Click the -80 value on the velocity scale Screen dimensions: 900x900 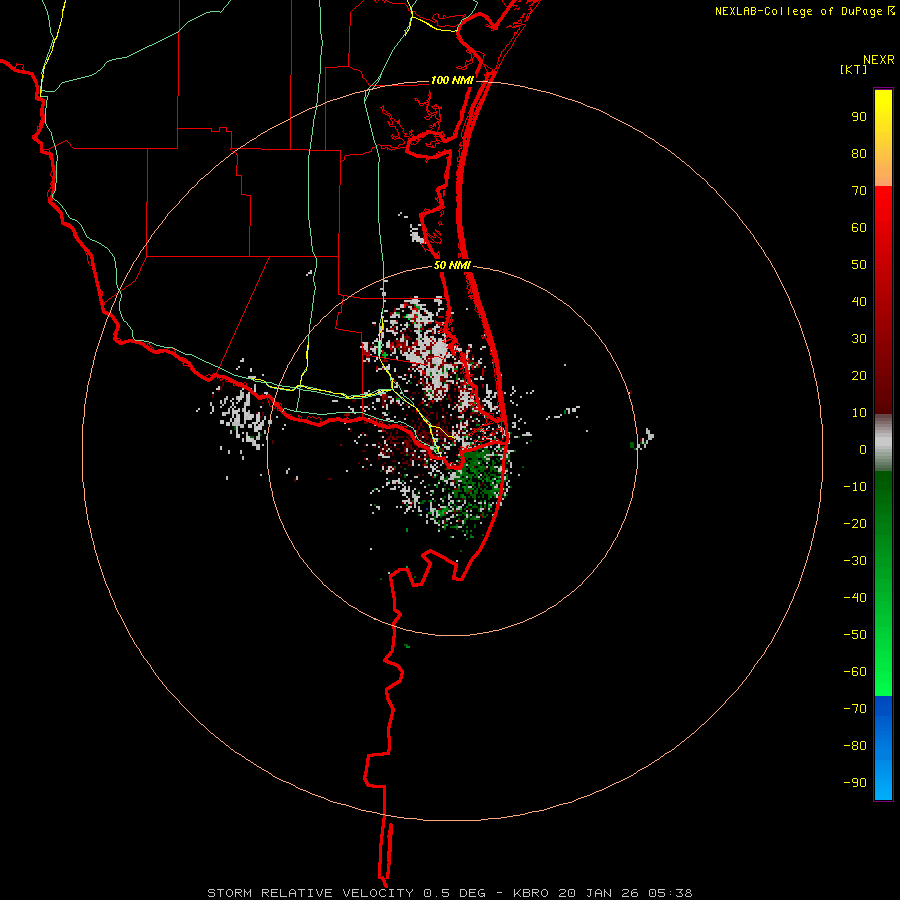(855, 746)
